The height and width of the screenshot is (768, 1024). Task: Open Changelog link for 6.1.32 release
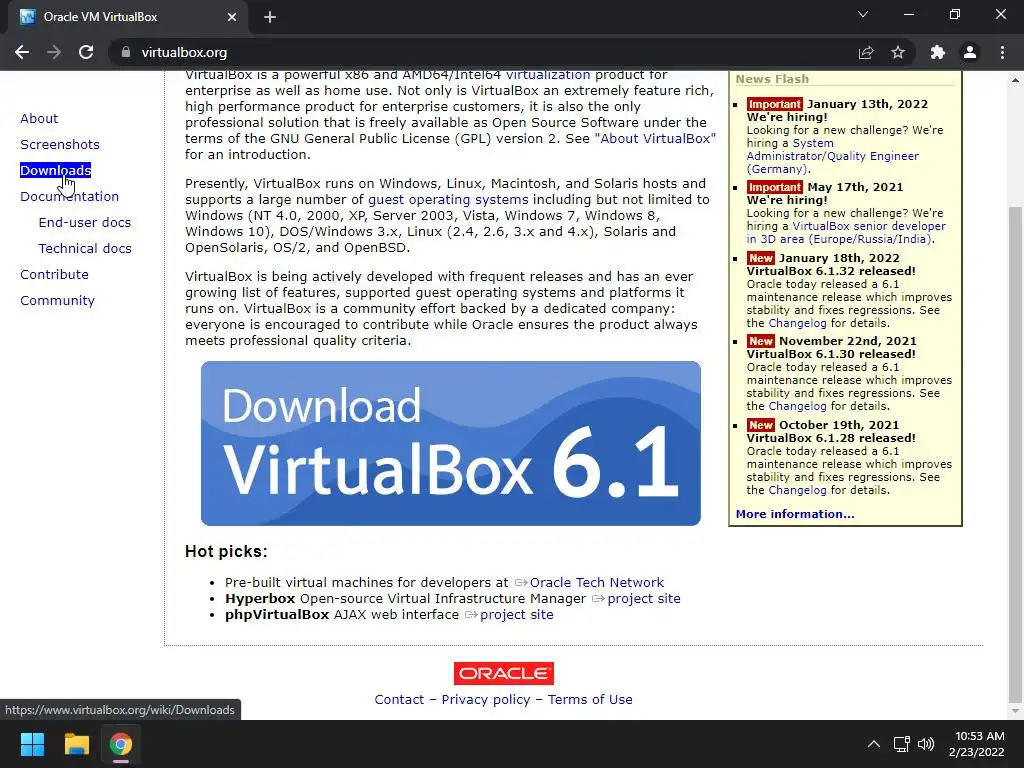pyautogui.click(x=797, y=323)
